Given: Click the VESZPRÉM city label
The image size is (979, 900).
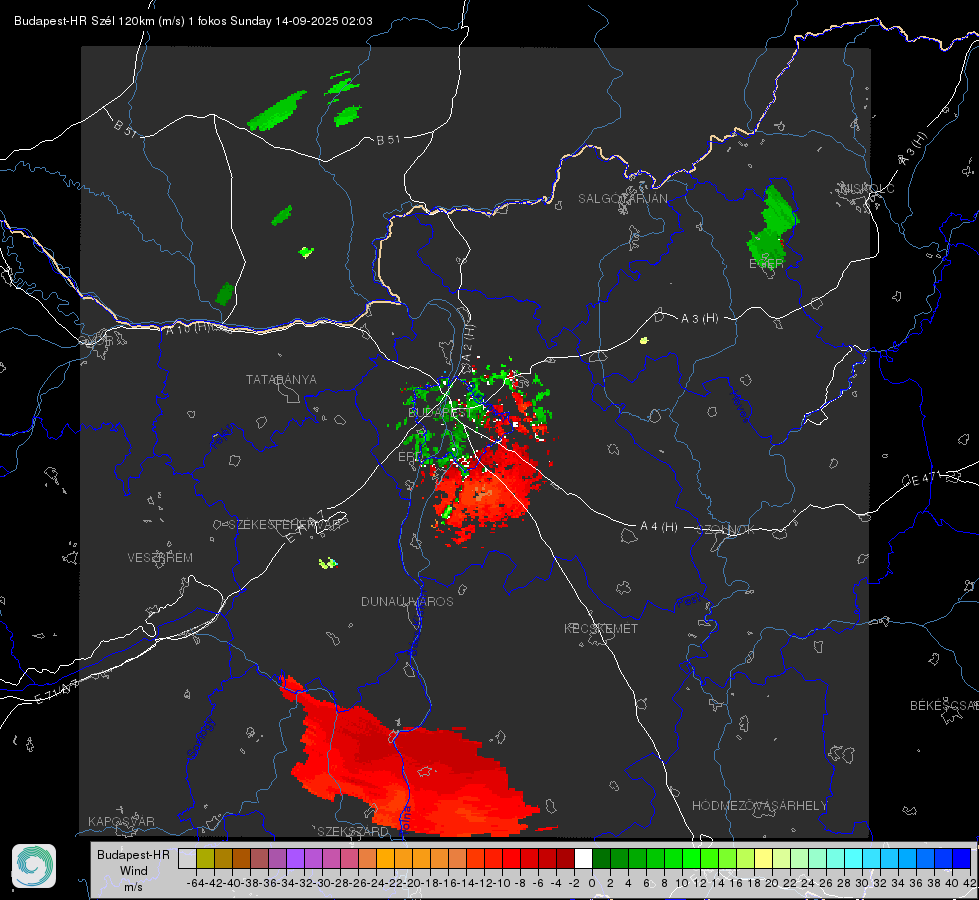Looking at the screenshot, I should [160, 557].
